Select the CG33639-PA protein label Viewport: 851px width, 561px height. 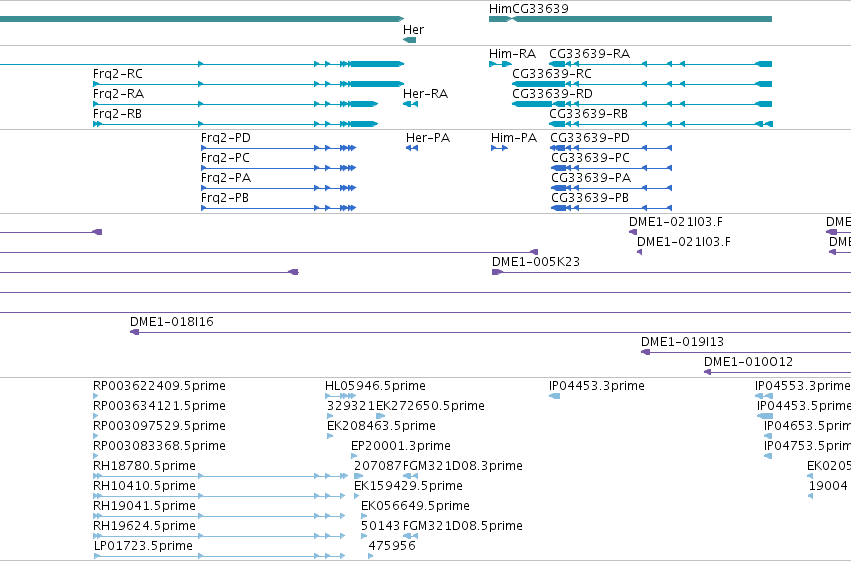(x=591, y=178)
